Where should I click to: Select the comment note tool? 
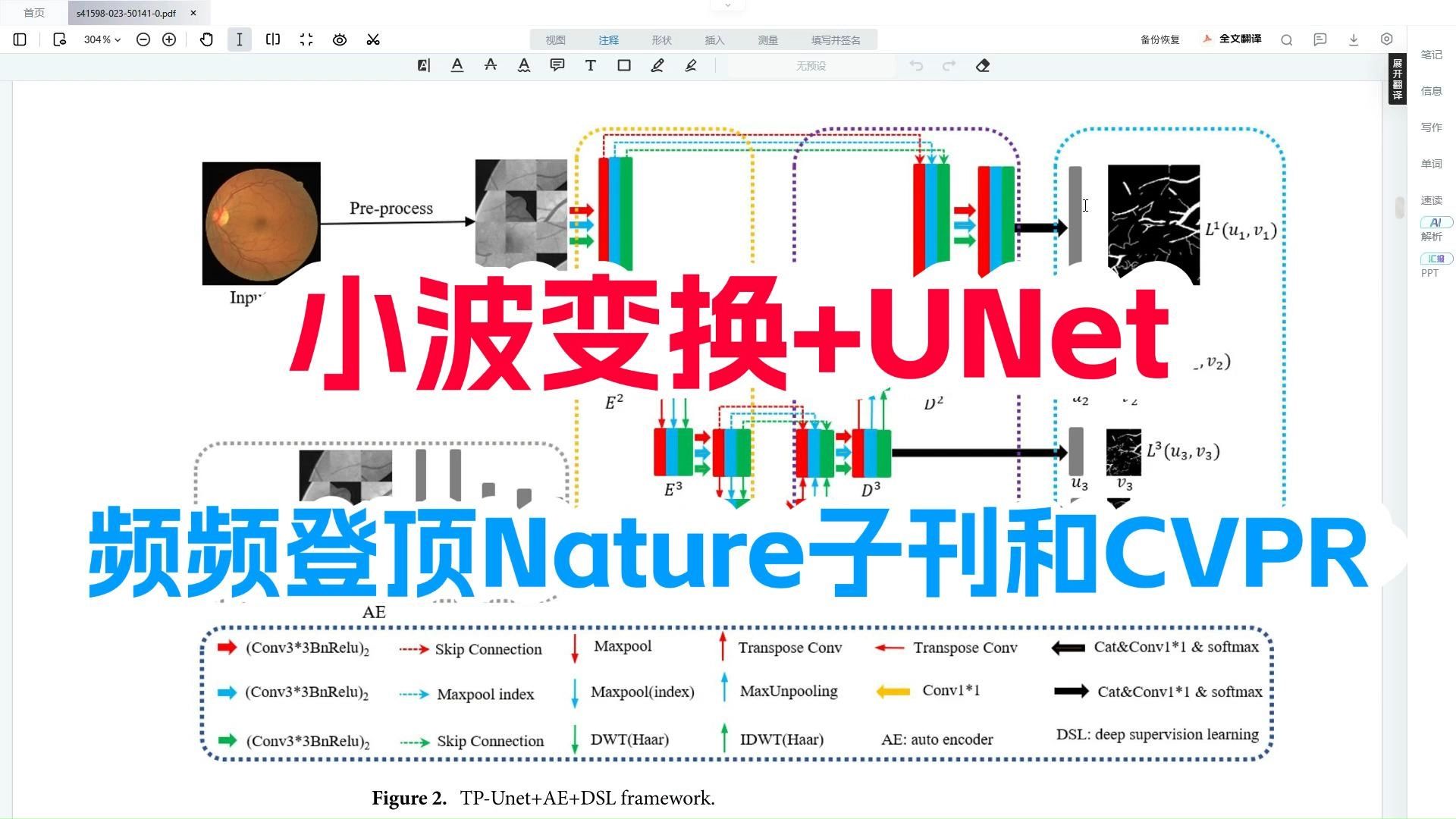[x=557, y=66]
